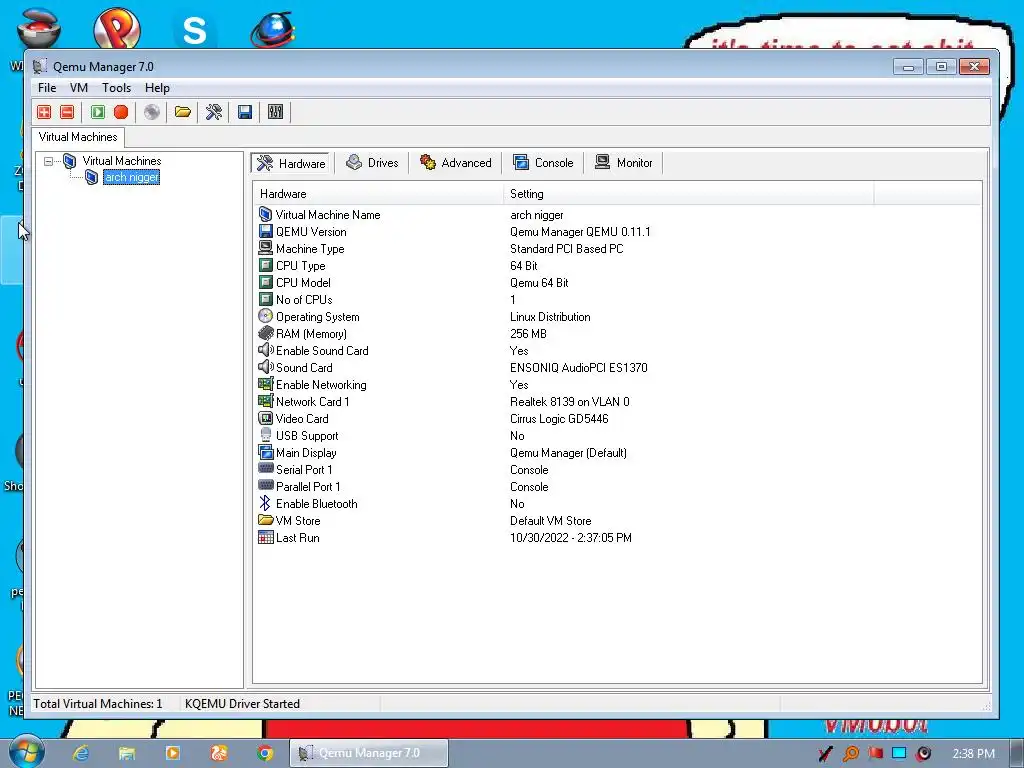Open the Console tab
This screenshot has width=1024, height=768.
click(x=543, y=163)
